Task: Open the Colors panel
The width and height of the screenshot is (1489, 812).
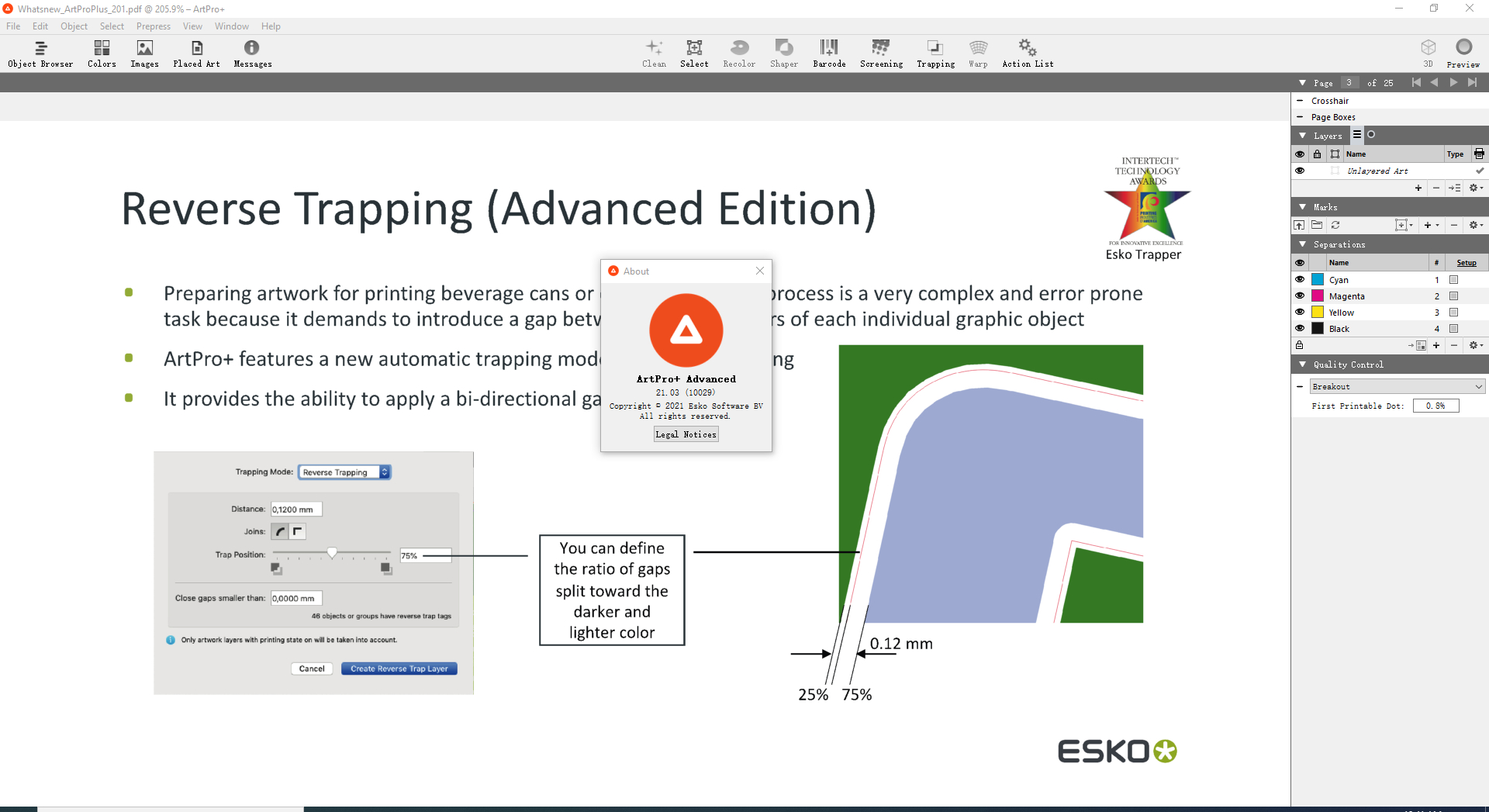Action: click(x=102, y=54)
